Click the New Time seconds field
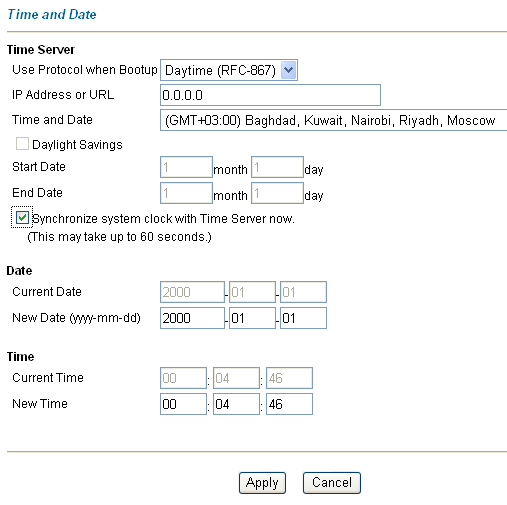The width and height of the screenshot is (507, 505). [289, 404]
